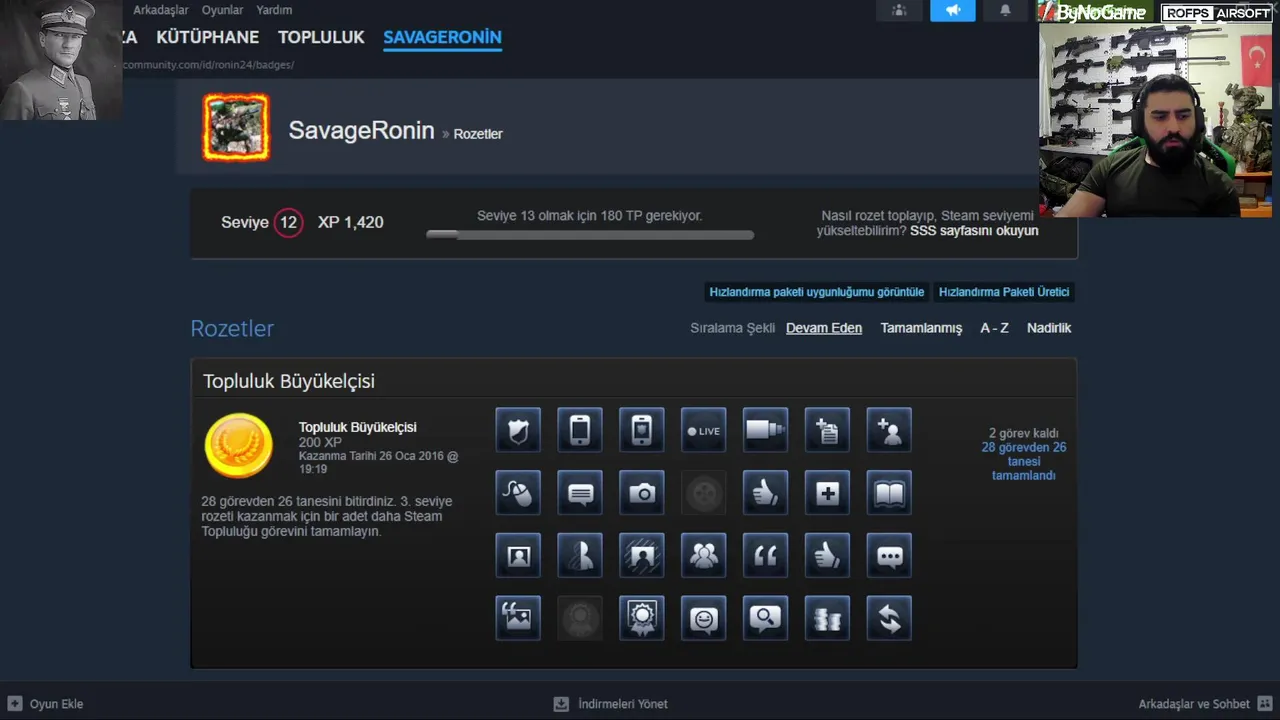Click Hızlandırma paketi uygunluğunu görüntüle button
Image resolution: width=1280 pixels, height=720 pixels.
[817, 292]
